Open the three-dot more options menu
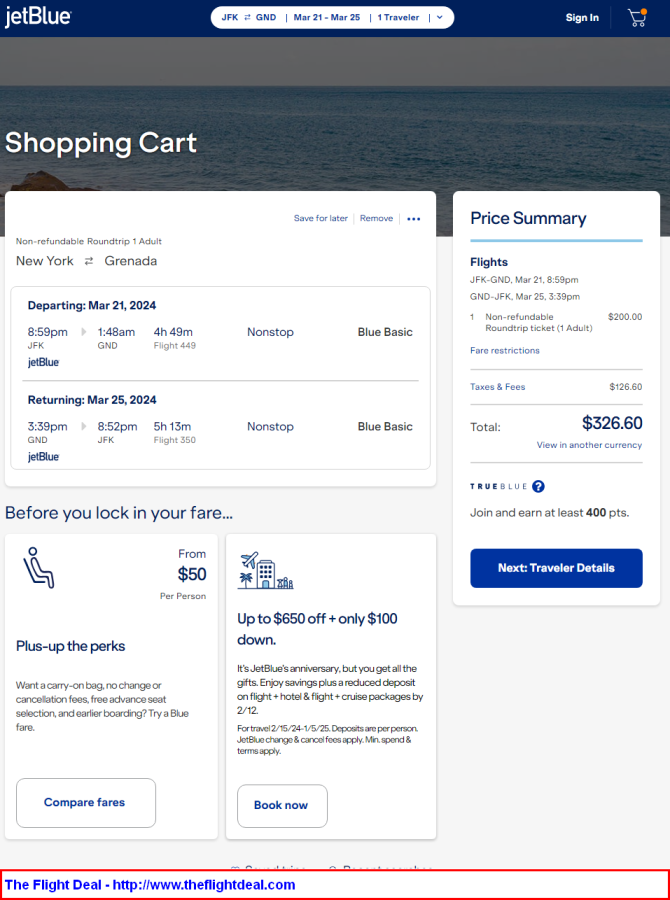Viewport: 670px width, 900px height. click(414, 219)
